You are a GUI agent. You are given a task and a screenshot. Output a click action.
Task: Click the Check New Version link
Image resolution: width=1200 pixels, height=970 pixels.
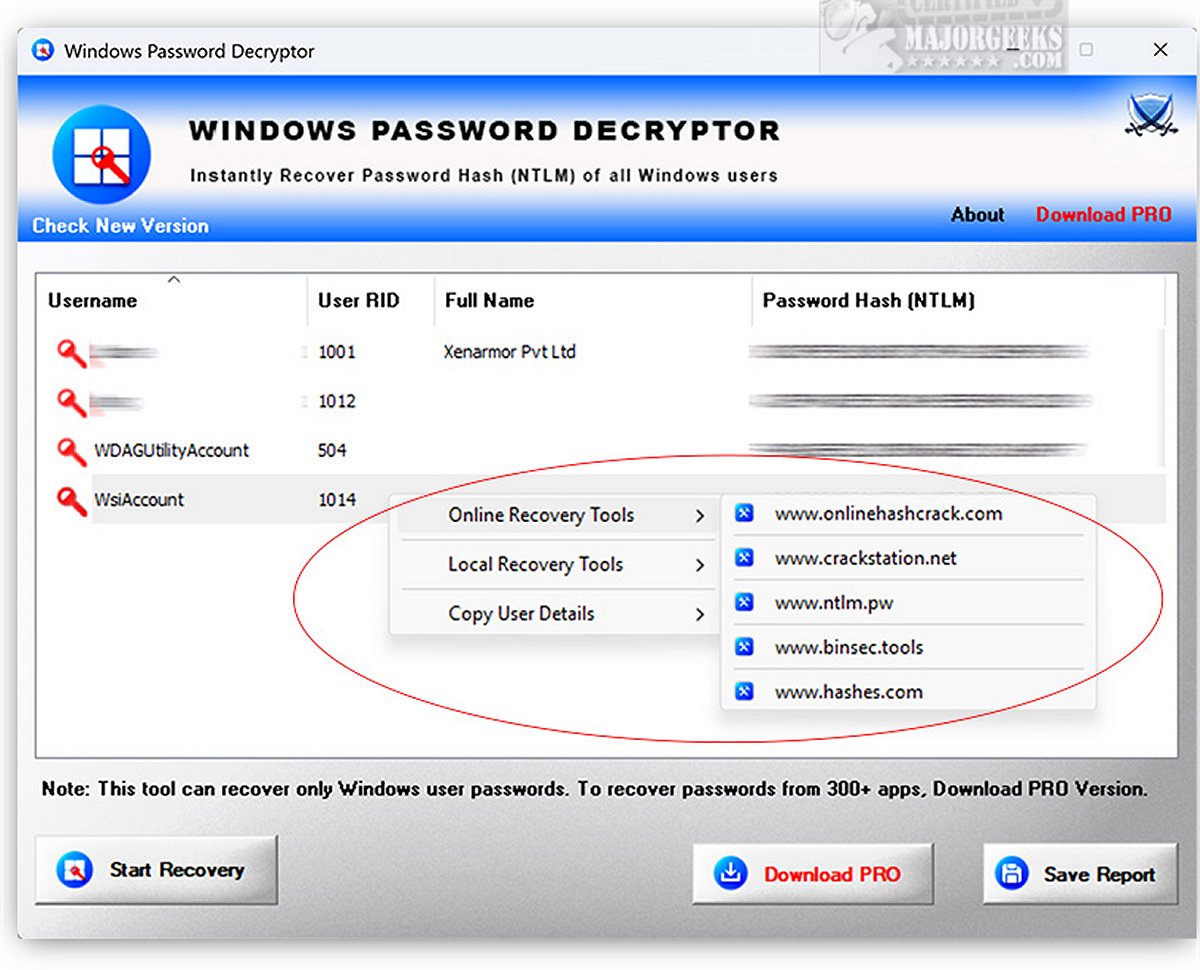120,226
